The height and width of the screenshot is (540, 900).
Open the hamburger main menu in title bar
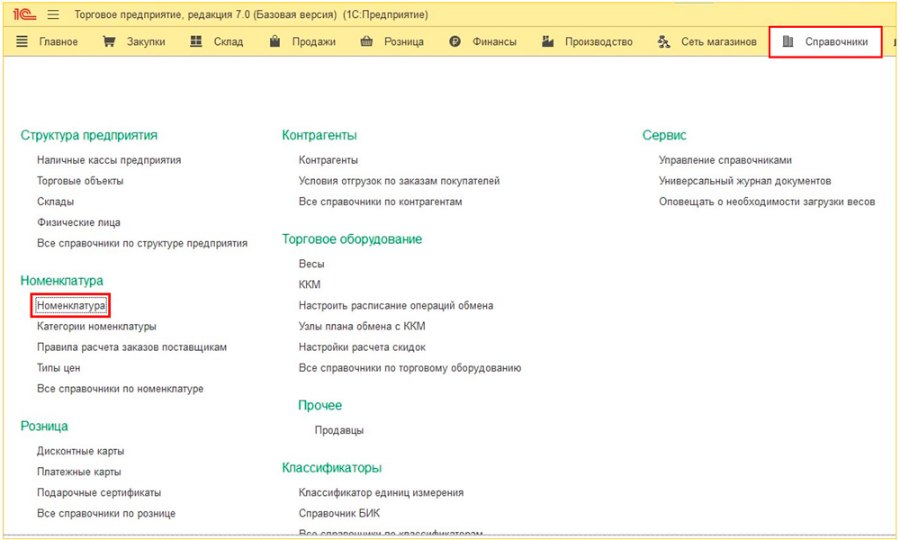pos(53,14)
